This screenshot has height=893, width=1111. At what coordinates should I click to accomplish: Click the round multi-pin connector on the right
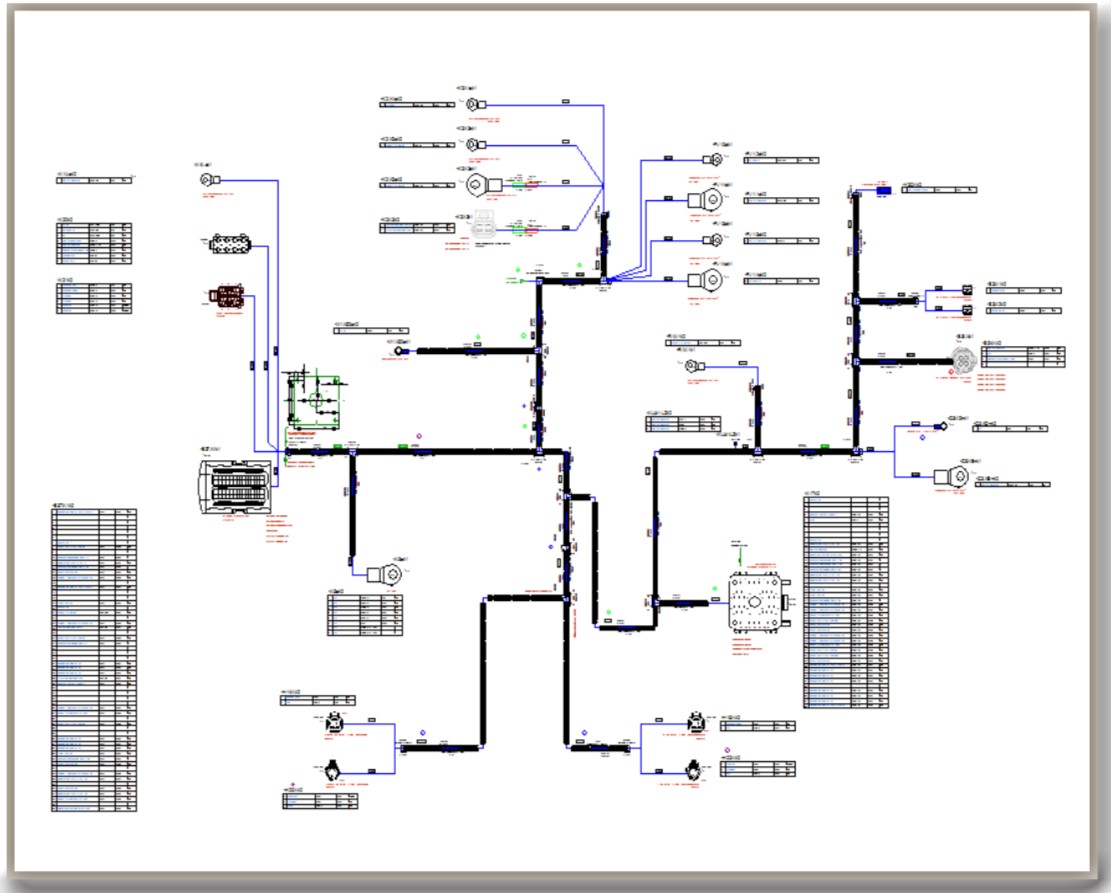tap(962, 358)
